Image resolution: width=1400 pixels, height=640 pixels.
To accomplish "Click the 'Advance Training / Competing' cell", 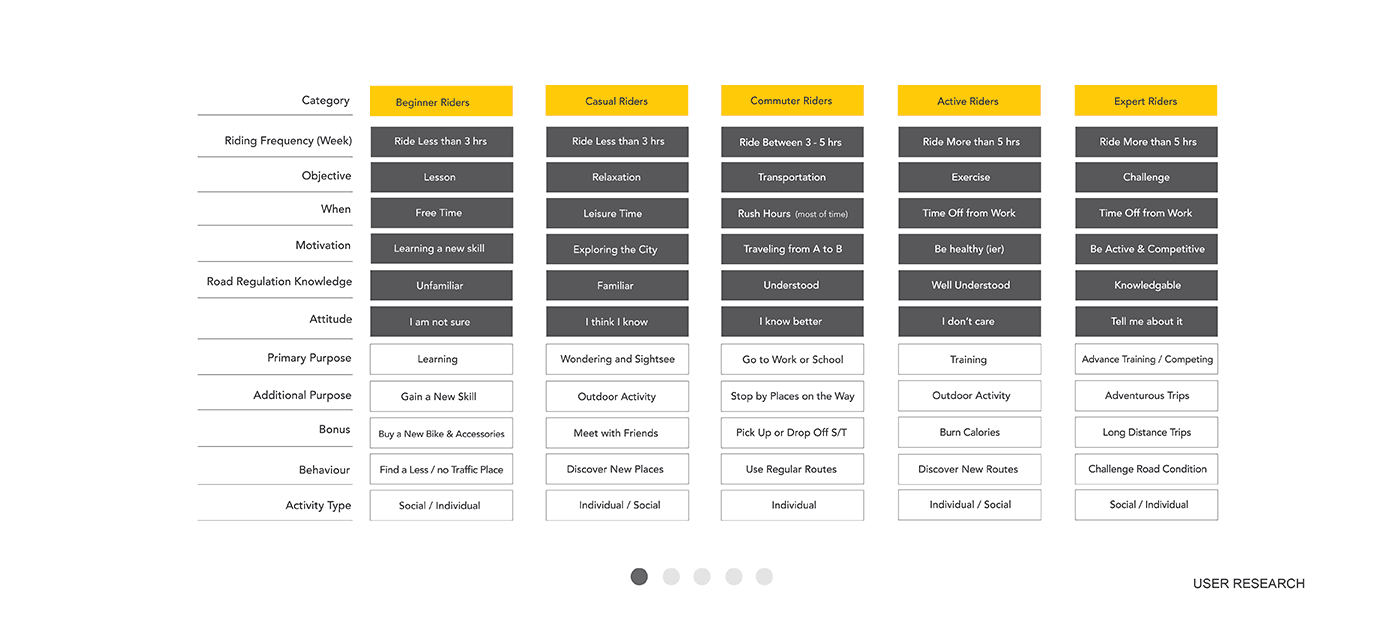I will point(1146,359).
